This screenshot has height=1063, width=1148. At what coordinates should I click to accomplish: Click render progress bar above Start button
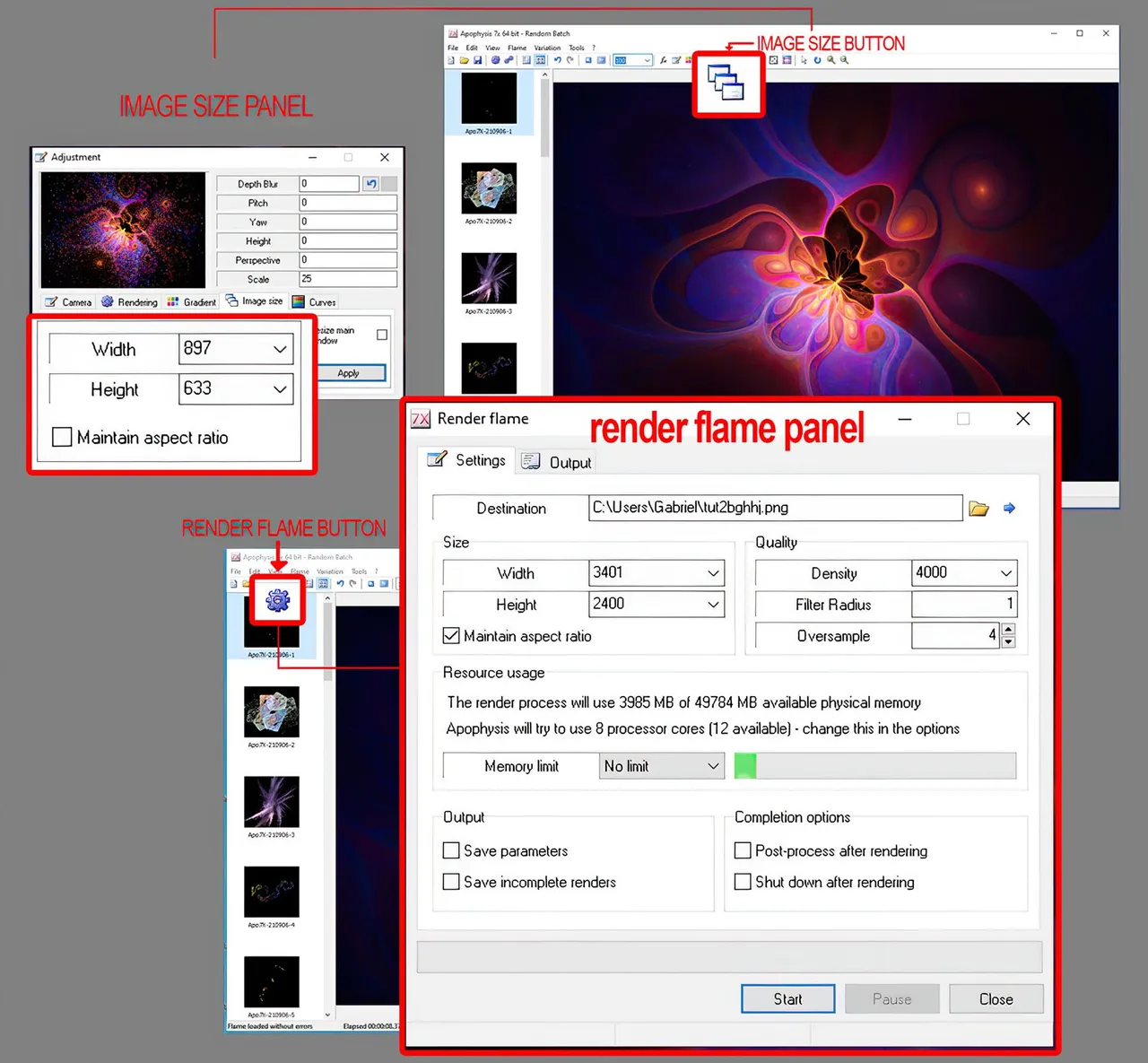729,956
